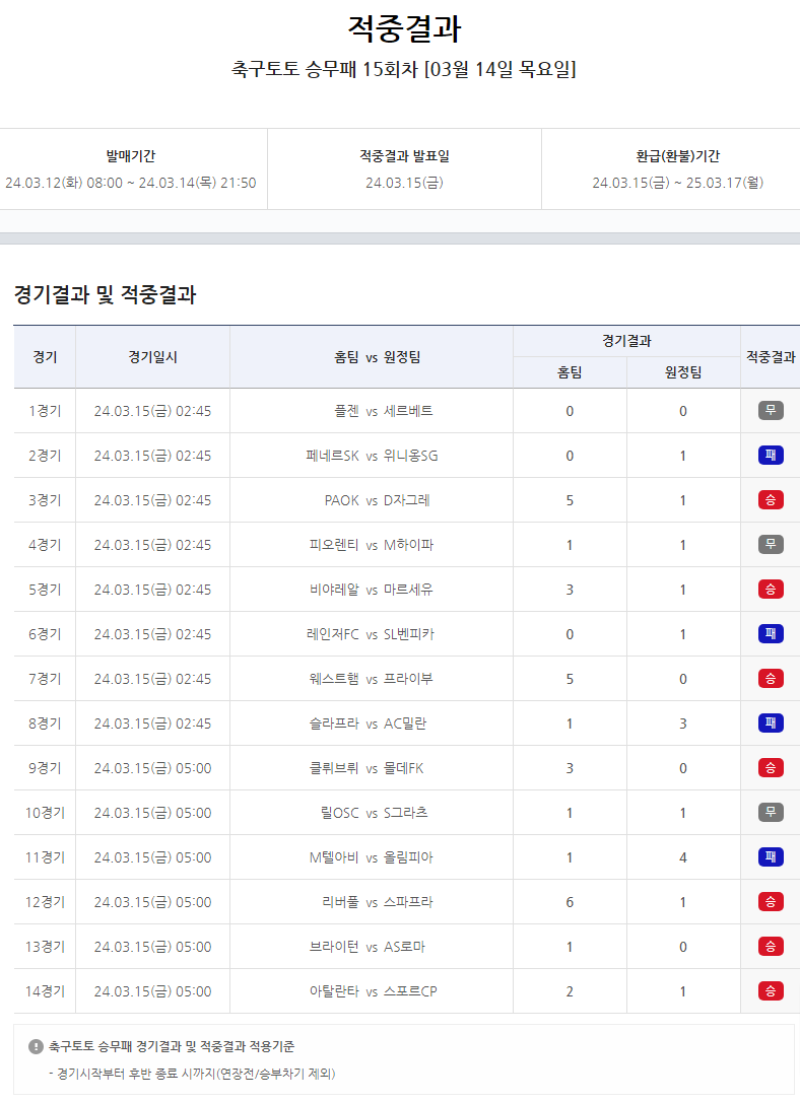Click the M텔아비 vs 올림피아 match
800x1102 pixels.
pyautogui.click(x=371, y=857)
